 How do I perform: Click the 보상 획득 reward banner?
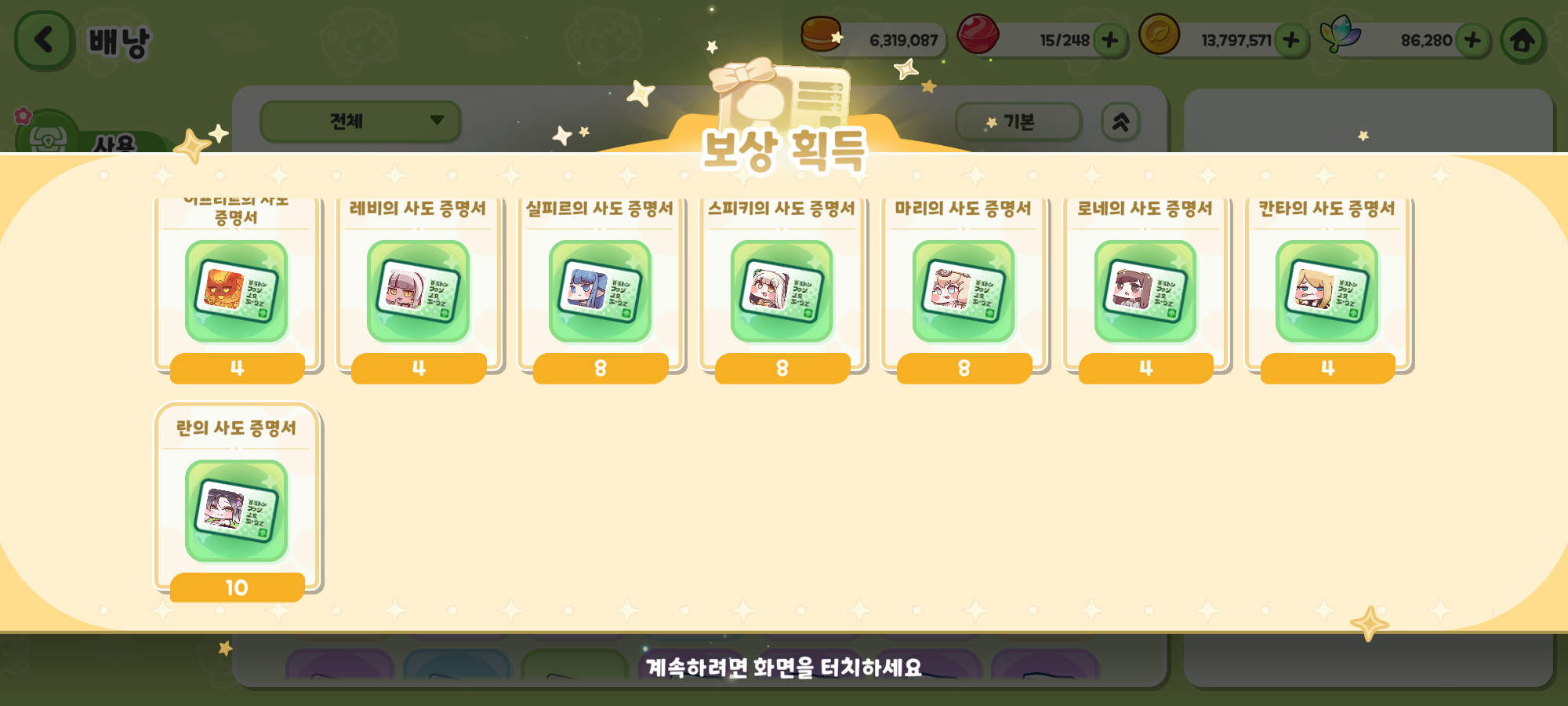click(x=784, y=149)
